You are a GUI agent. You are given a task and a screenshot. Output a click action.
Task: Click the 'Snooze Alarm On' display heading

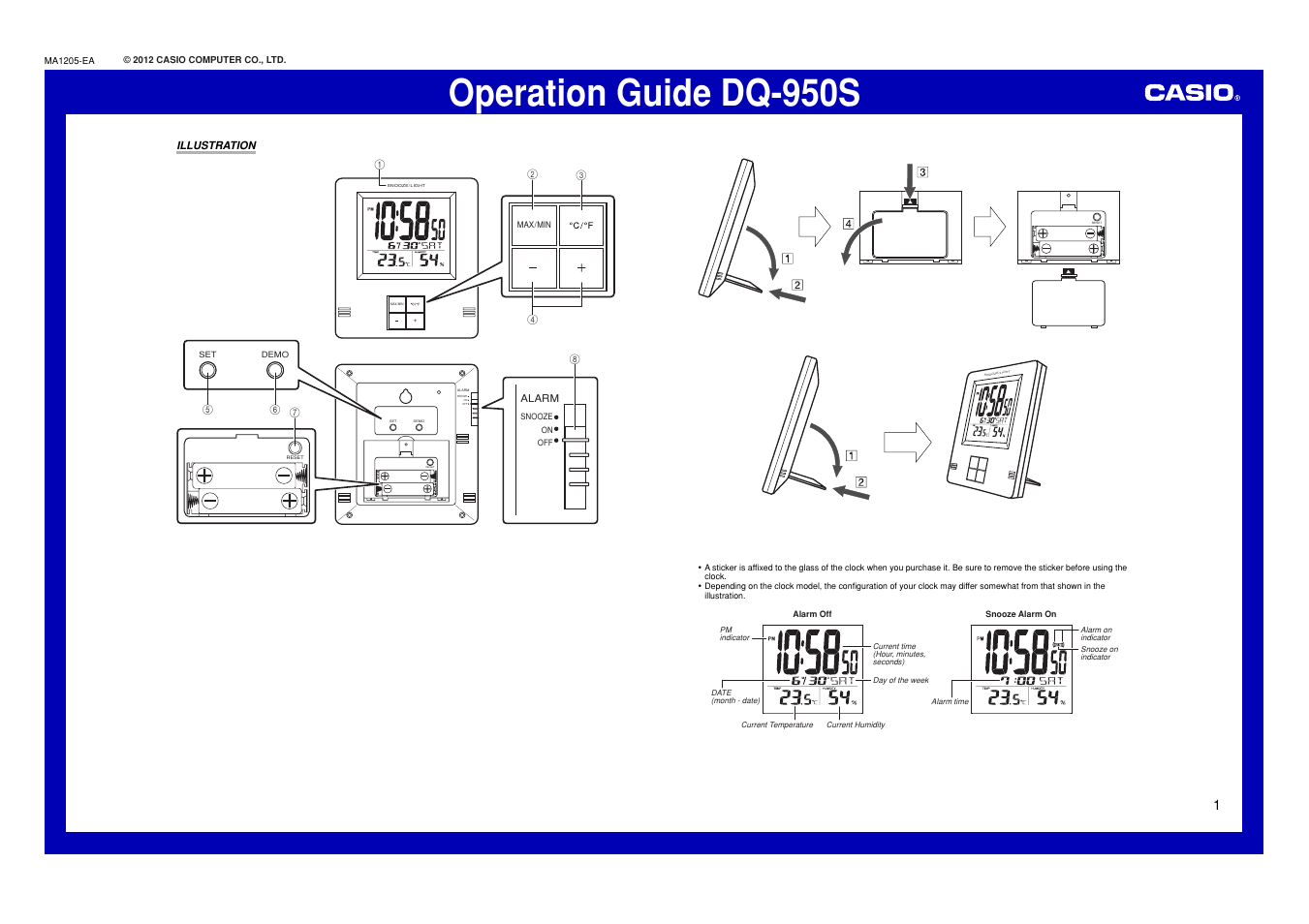1021,614
